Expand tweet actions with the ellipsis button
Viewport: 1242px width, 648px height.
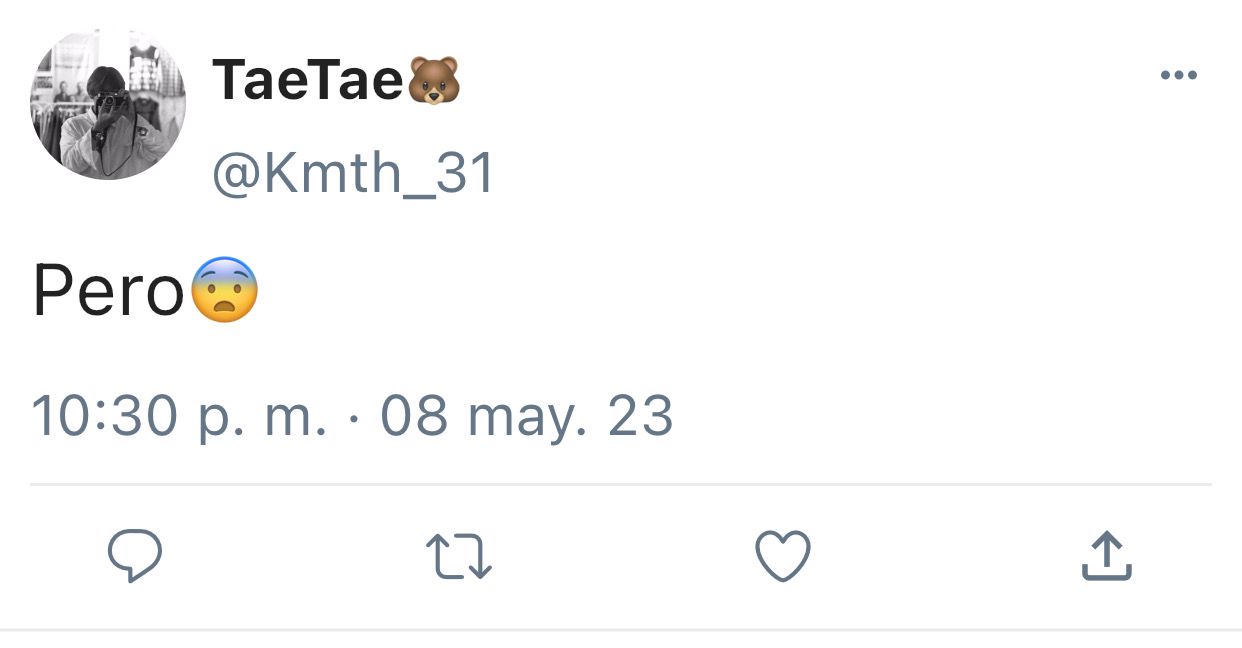[1179, 75]
